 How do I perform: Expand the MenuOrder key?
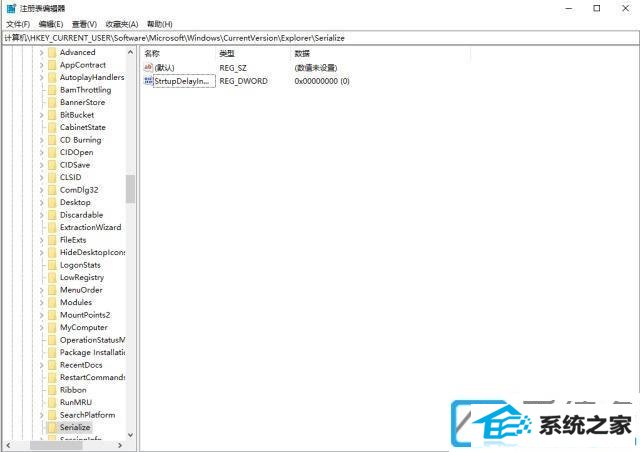click(x=41, y=290)
